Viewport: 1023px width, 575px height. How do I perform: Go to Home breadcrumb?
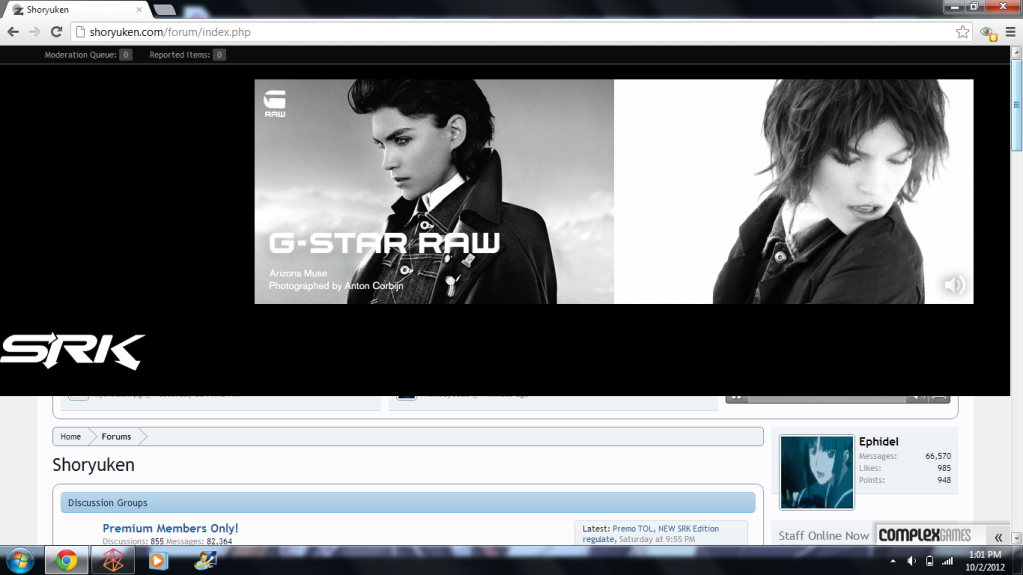tap(70, 437)
